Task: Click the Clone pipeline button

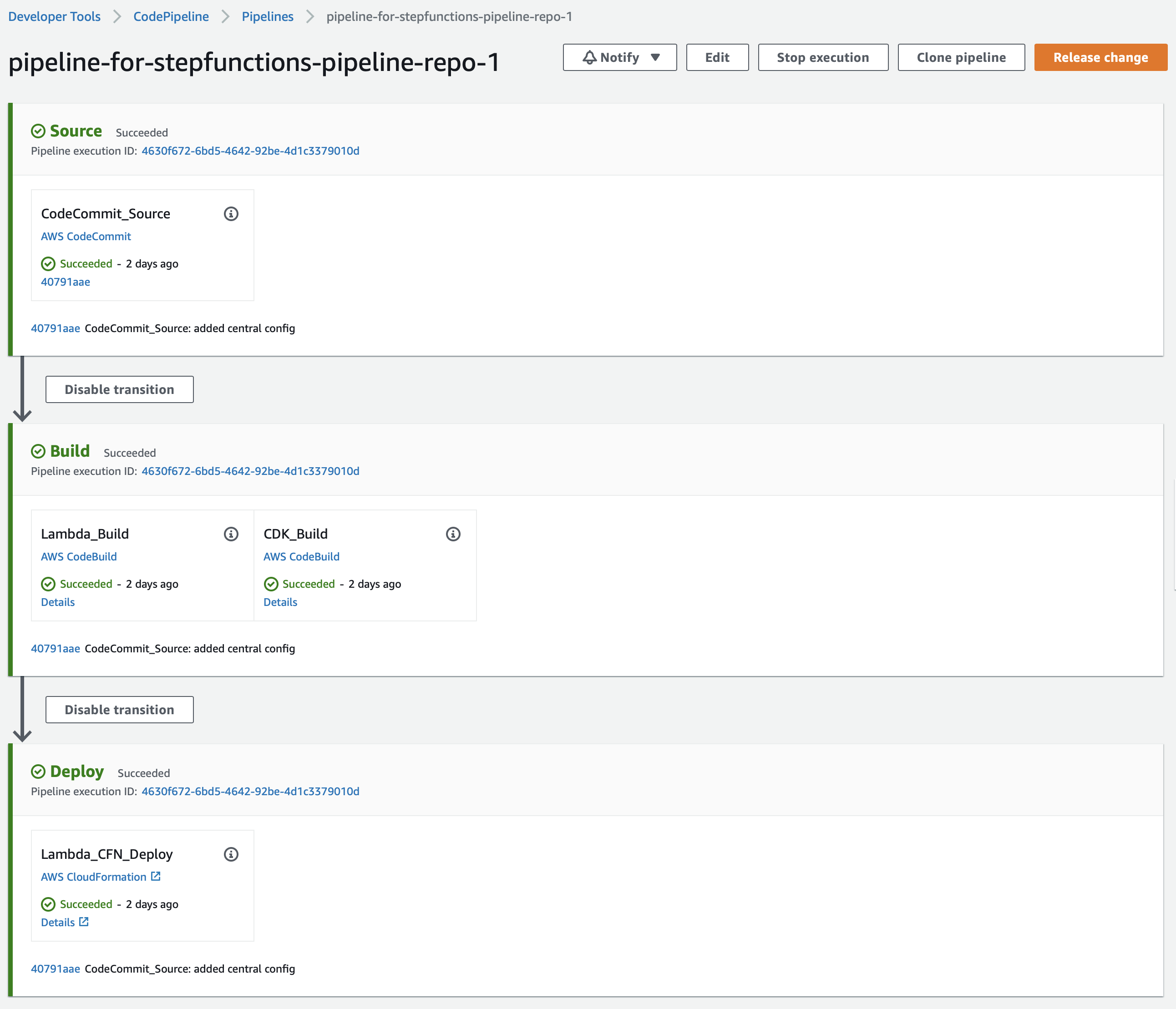Action: click(x=961, y=57)
